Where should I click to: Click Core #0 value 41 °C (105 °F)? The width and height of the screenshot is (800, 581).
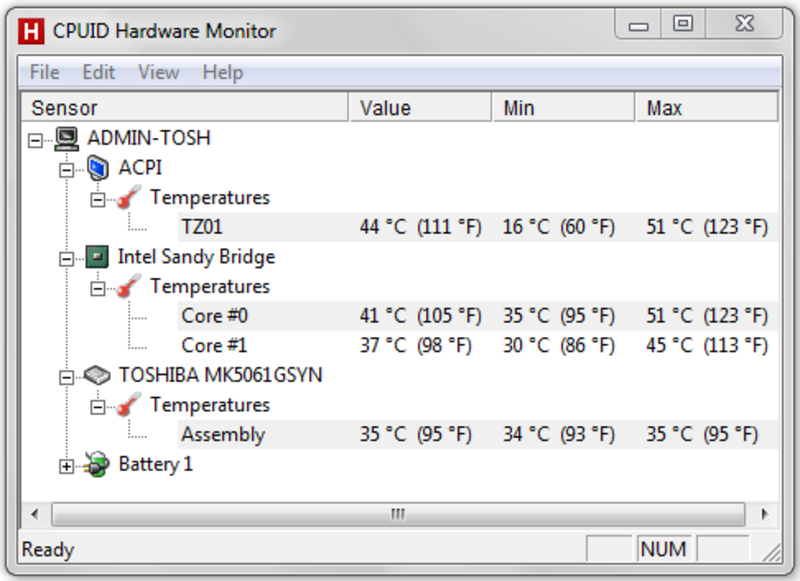420,316
